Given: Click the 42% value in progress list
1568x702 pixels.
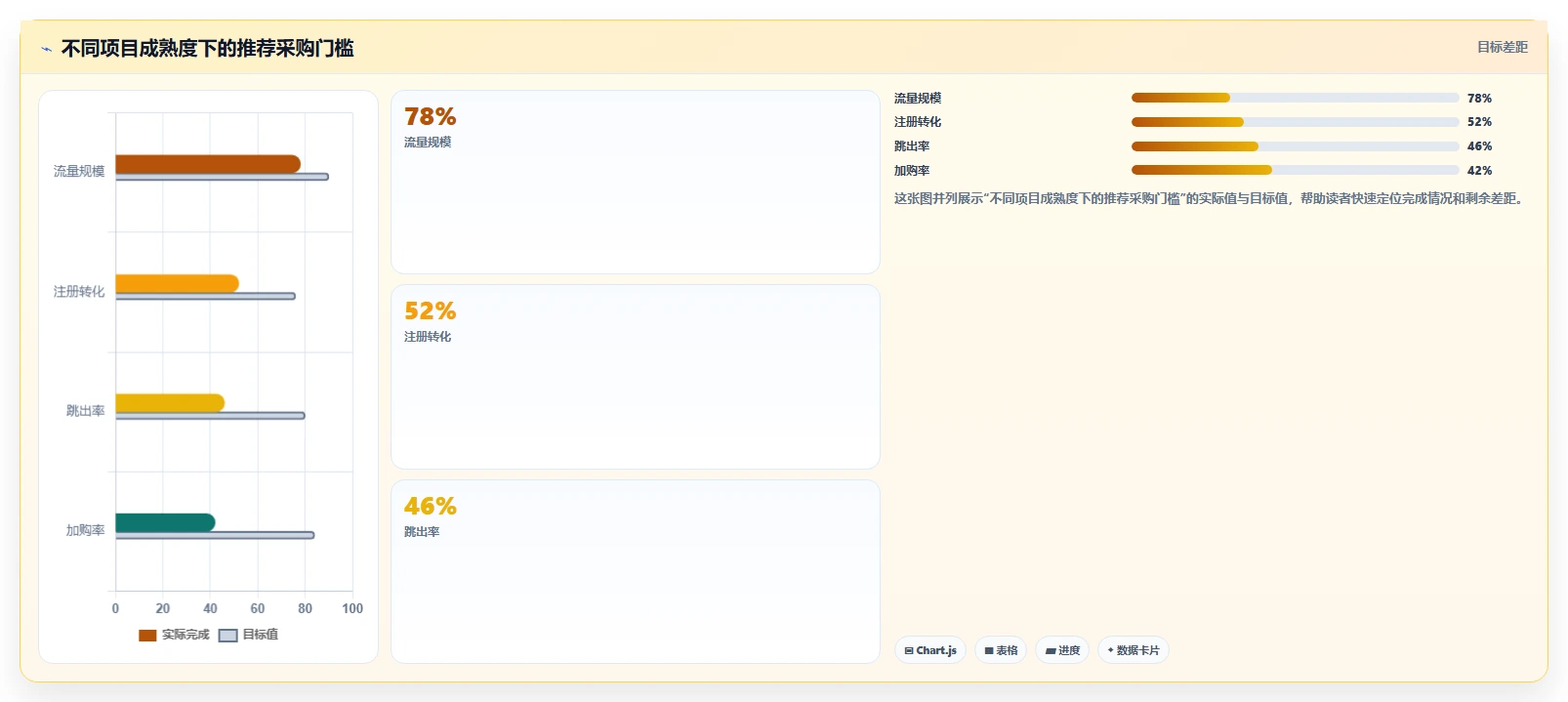Looking at the screenshot, I should click(x=1479, y=170).
